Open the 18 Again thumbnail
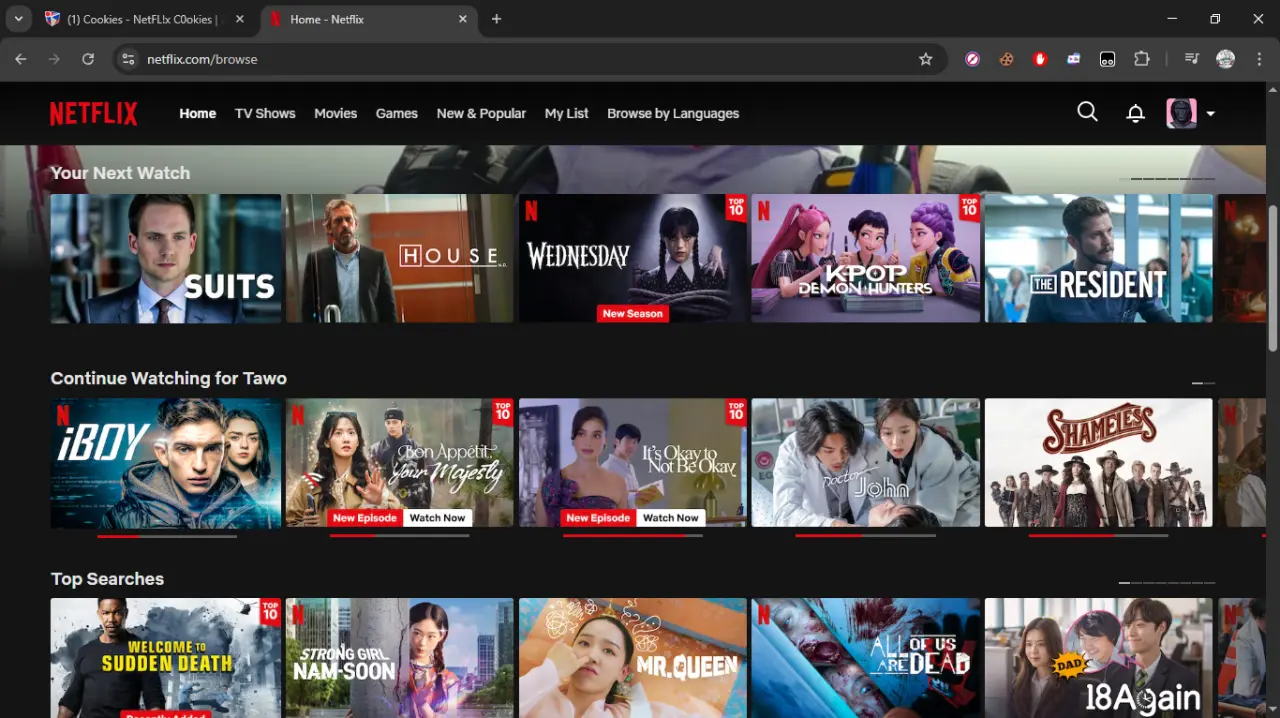This screenshot has height=718, width=1280. 1099,658
